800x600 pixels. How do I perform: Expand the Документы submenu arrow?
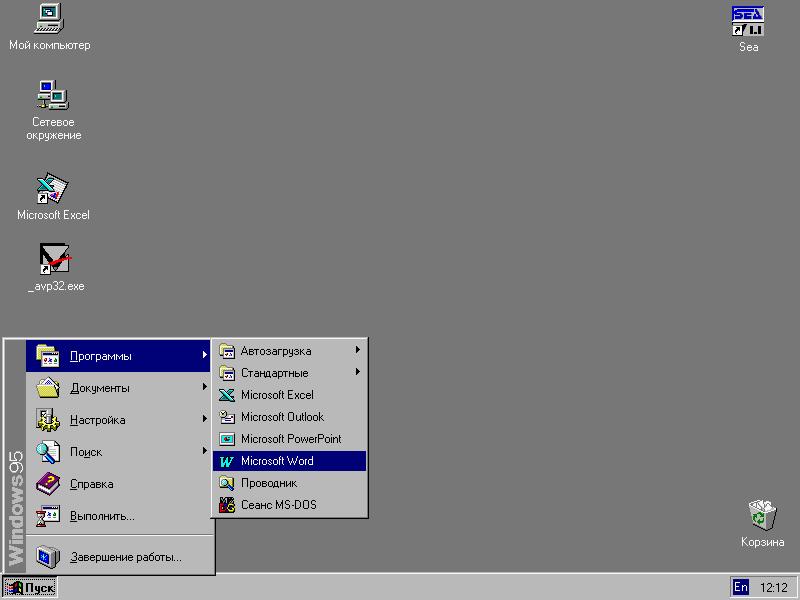204,387
